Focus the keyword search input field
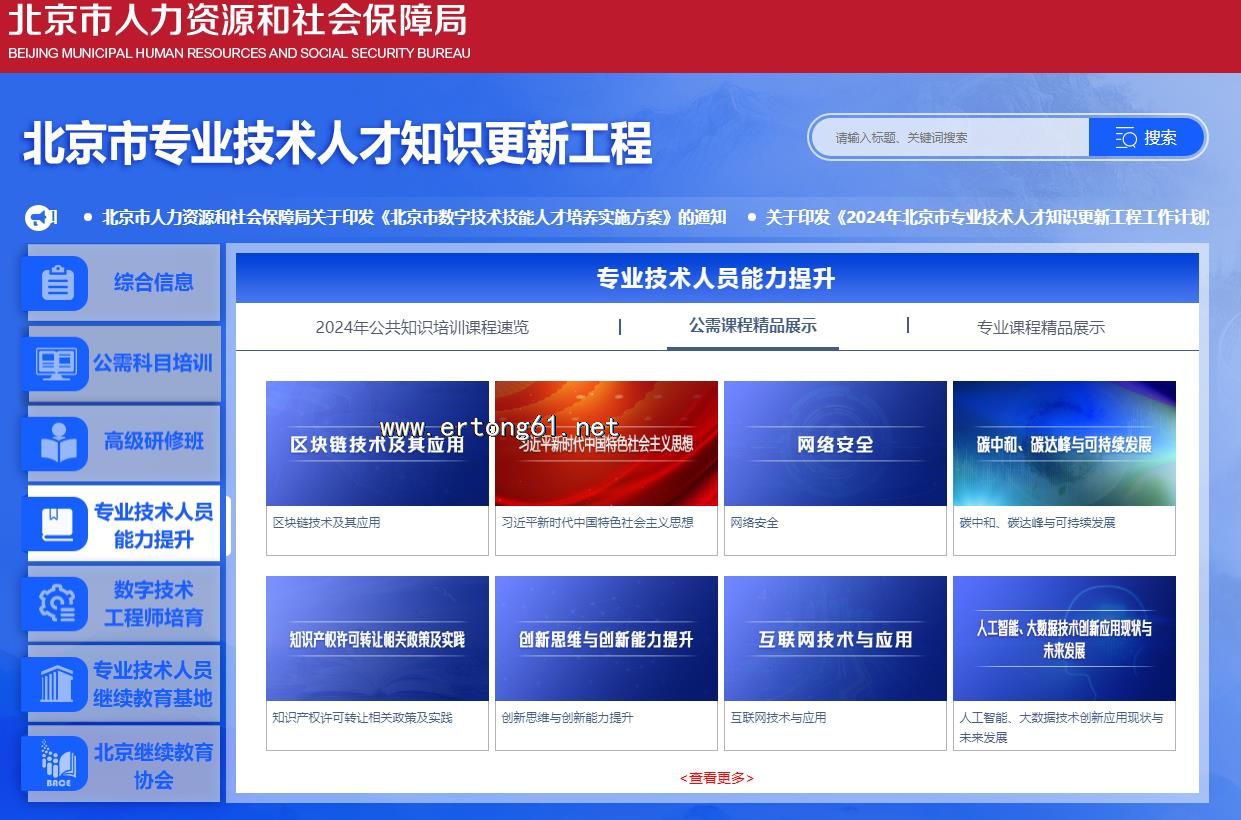 click(948, 138)
